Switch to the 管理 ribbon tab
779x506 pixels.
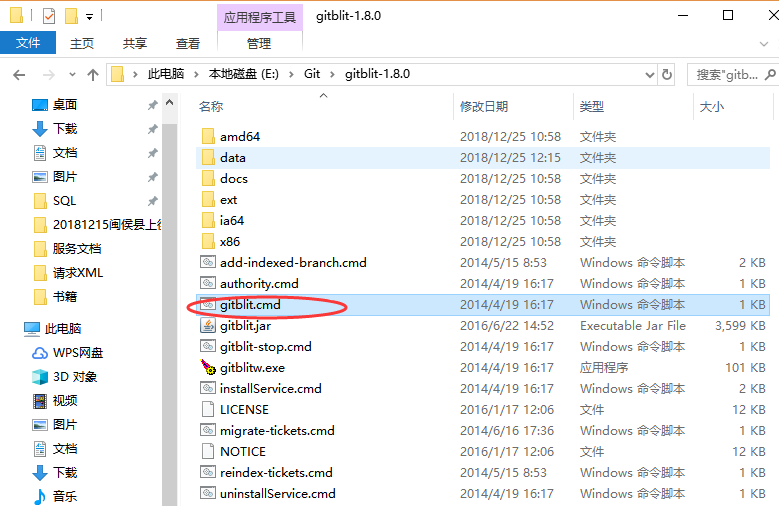(259, 43)
